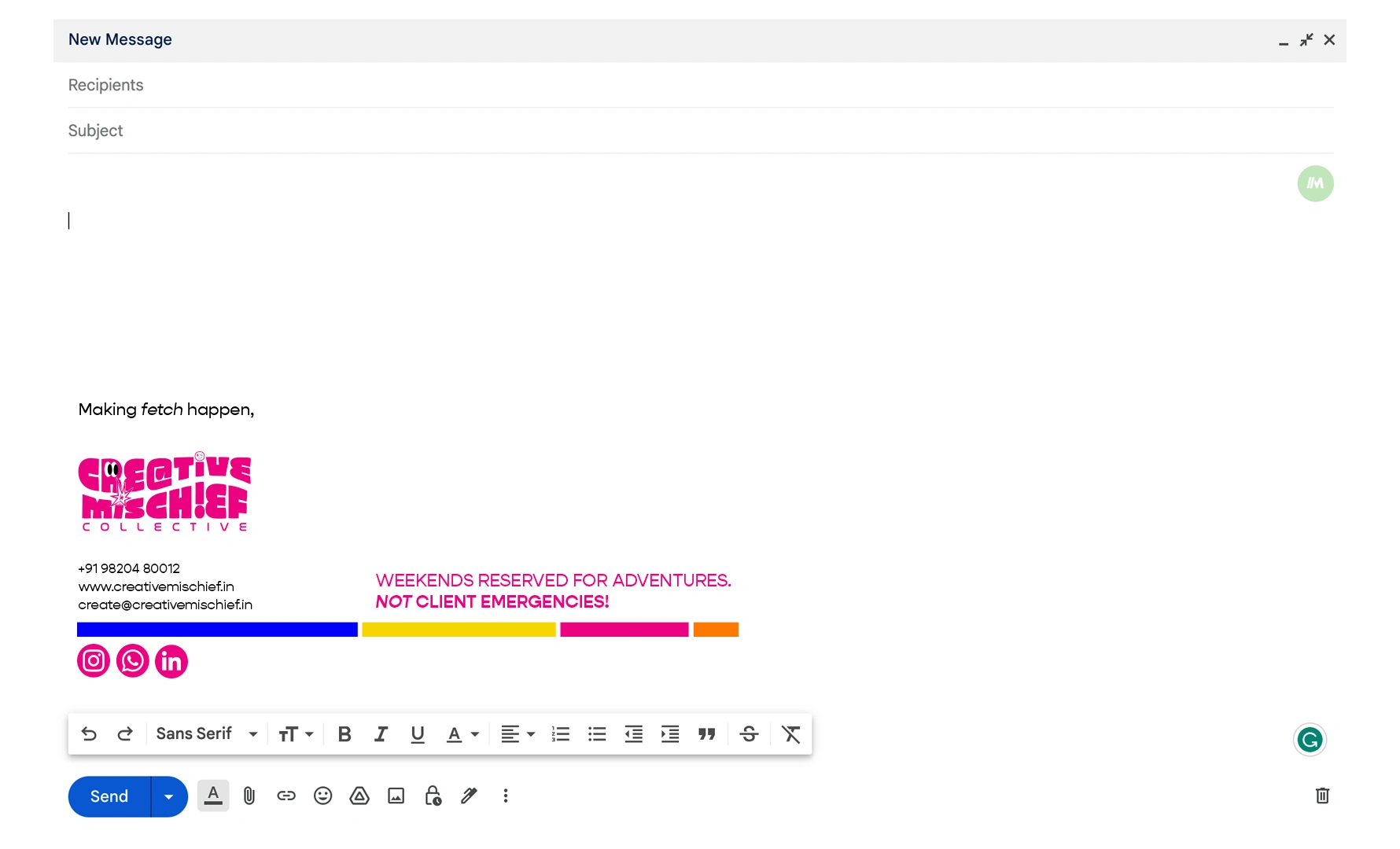1400x849 pixels.
Task: Undo the last edit
Action: click(89, 734)
